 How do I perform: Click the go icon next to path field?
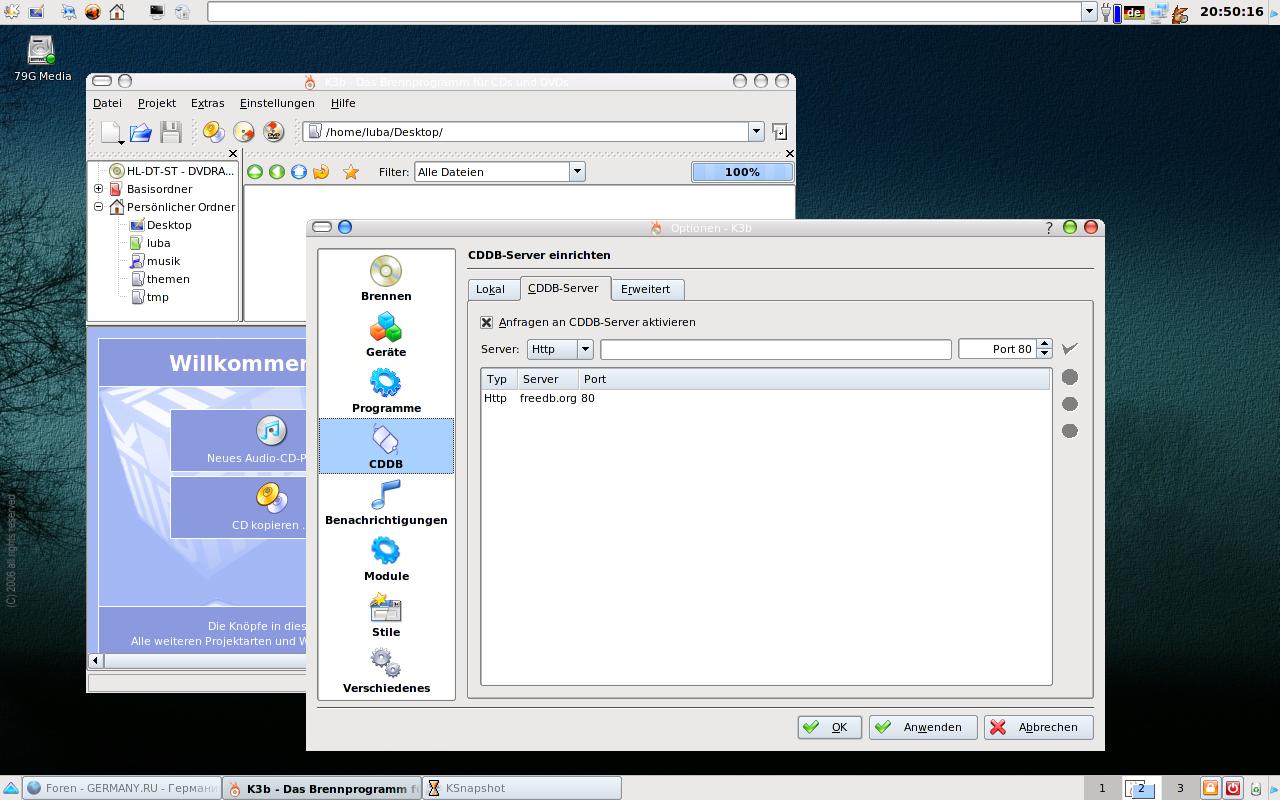pos(779,132)
